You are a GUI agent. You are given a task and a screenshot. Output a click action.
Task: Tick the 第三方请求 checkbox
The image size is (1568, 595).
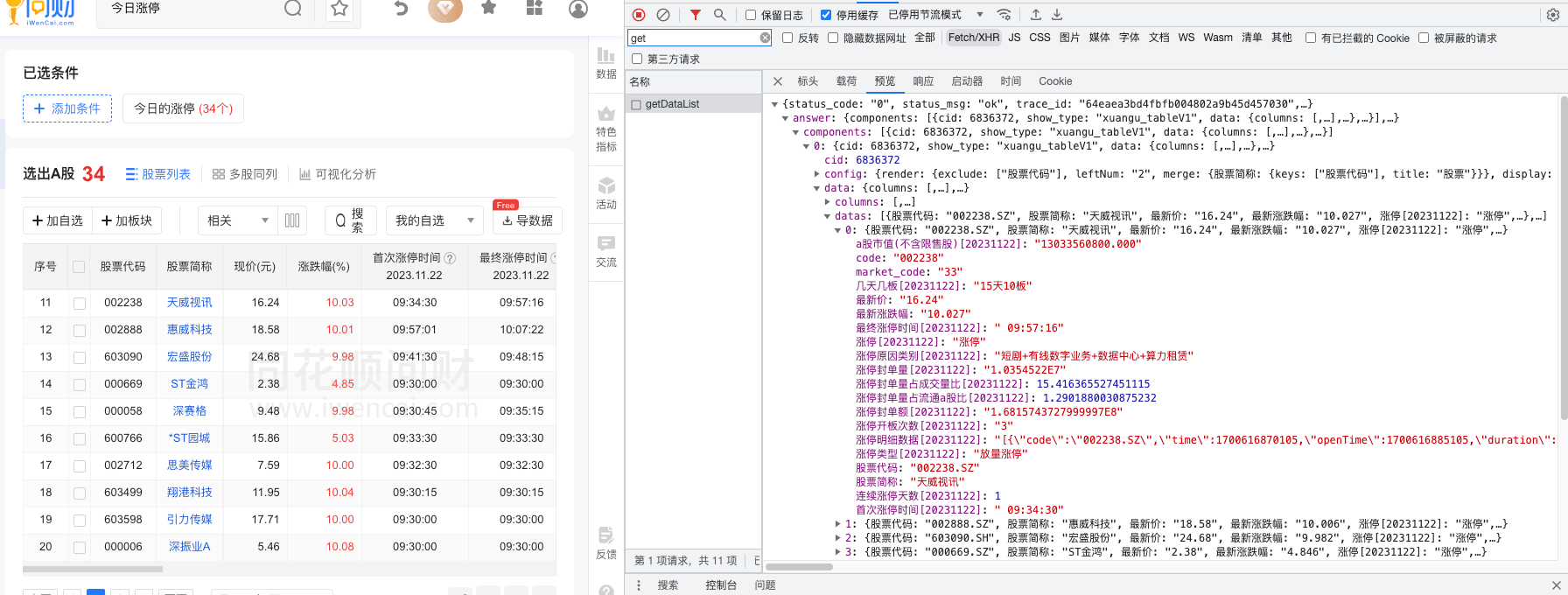click(637, 59)
